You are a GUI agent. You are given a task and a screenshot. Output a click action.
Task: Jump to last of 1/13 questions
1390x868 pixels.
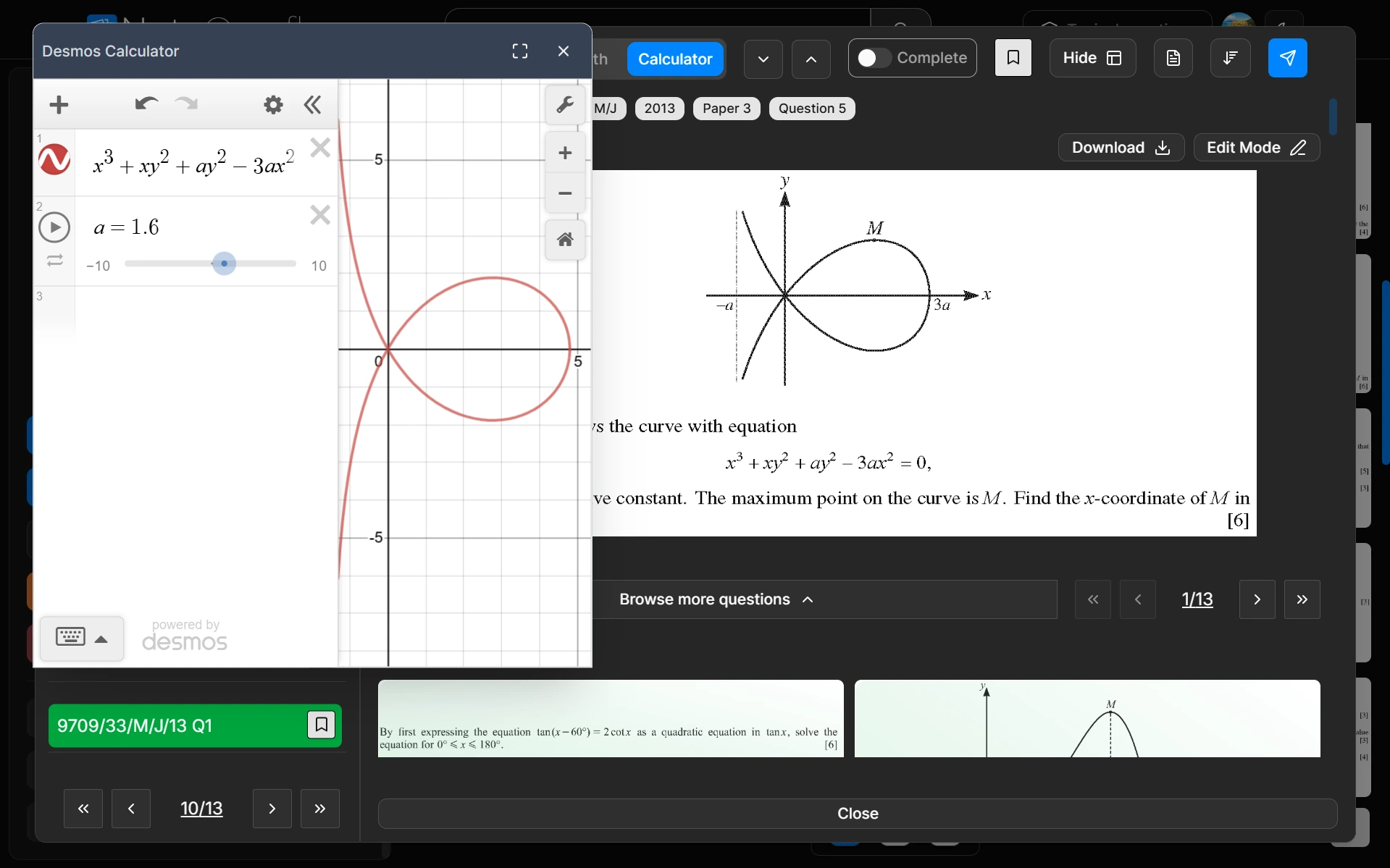click(x=1302, y=599)
